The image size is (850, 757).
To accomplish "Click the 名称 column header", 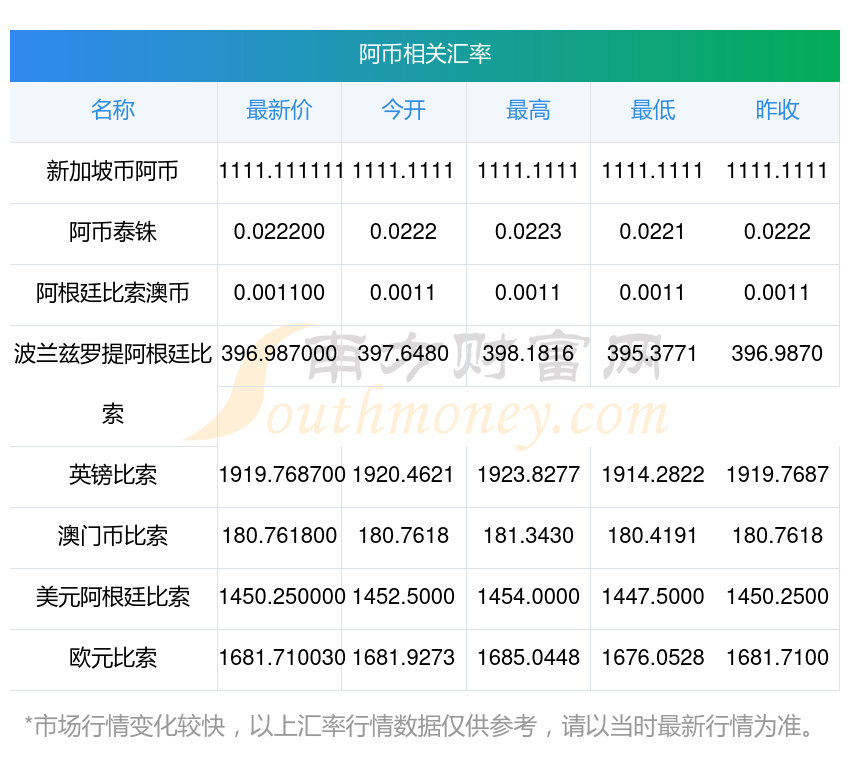I will coord(113,111).
